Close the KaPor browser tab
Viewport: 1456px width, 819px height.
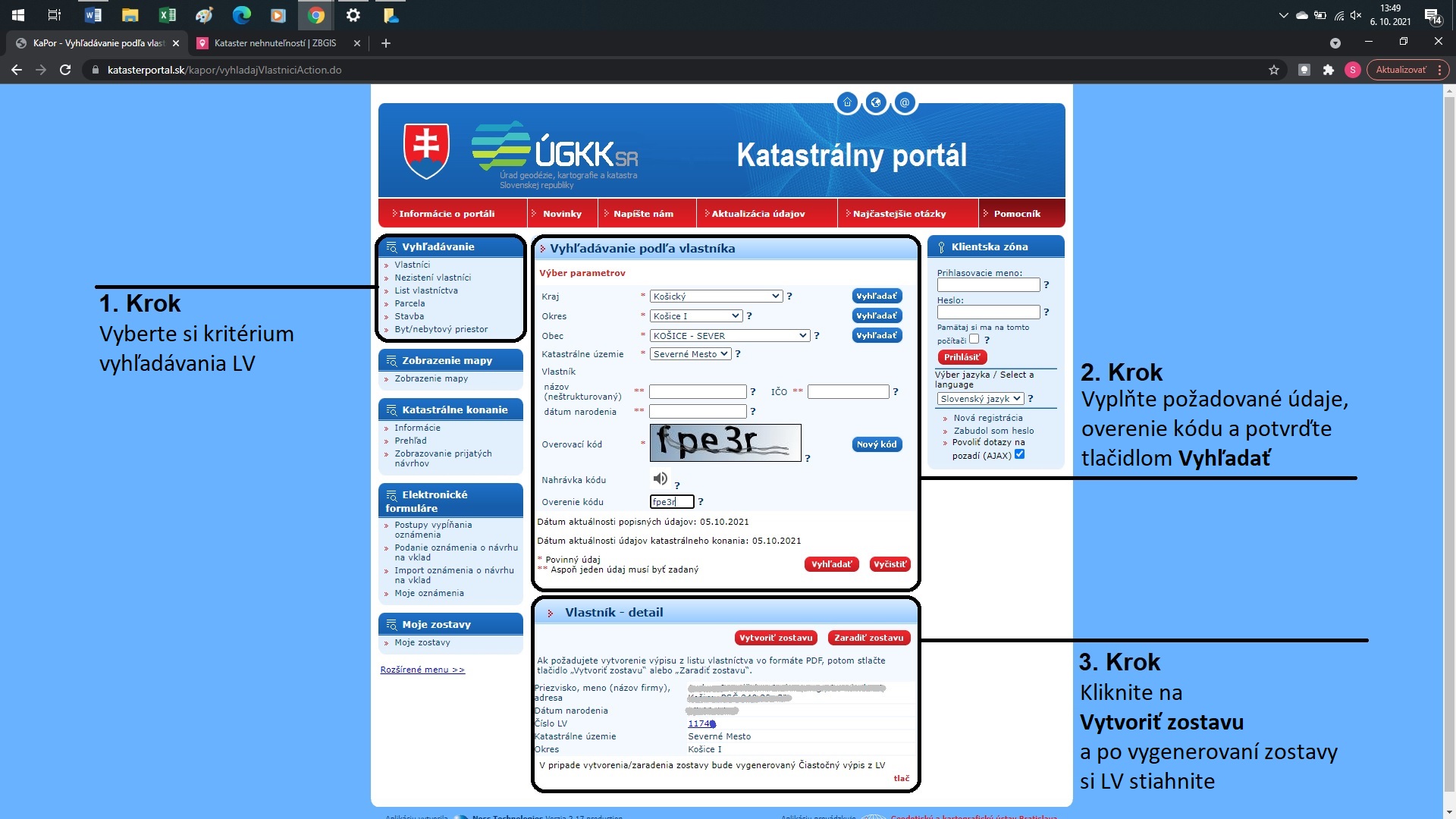[176, 43]
